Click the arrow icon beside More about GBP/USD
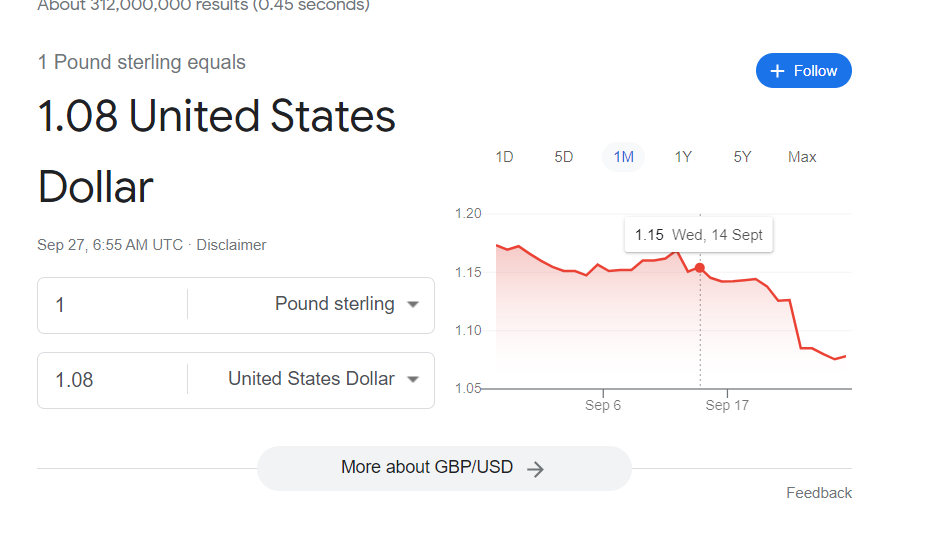 pos(536,469)
